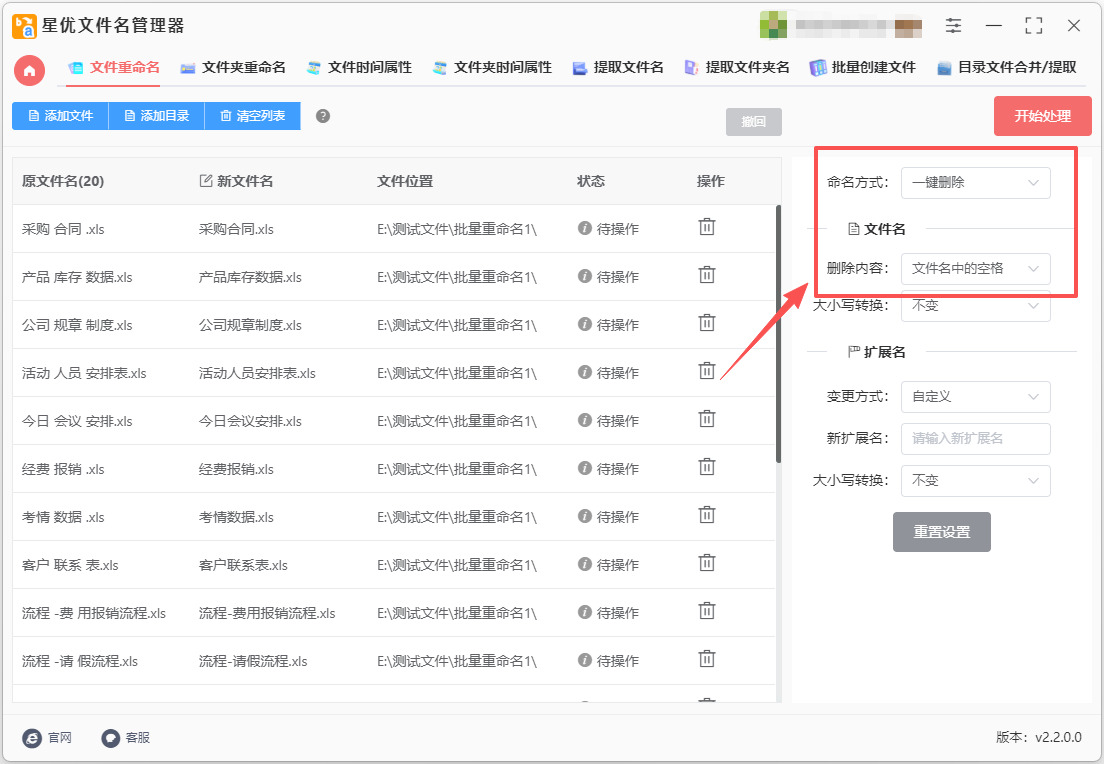This screenshot has width=1104, height=764.
Task: Click the red home icon button
Action: [x=30, y=70]
